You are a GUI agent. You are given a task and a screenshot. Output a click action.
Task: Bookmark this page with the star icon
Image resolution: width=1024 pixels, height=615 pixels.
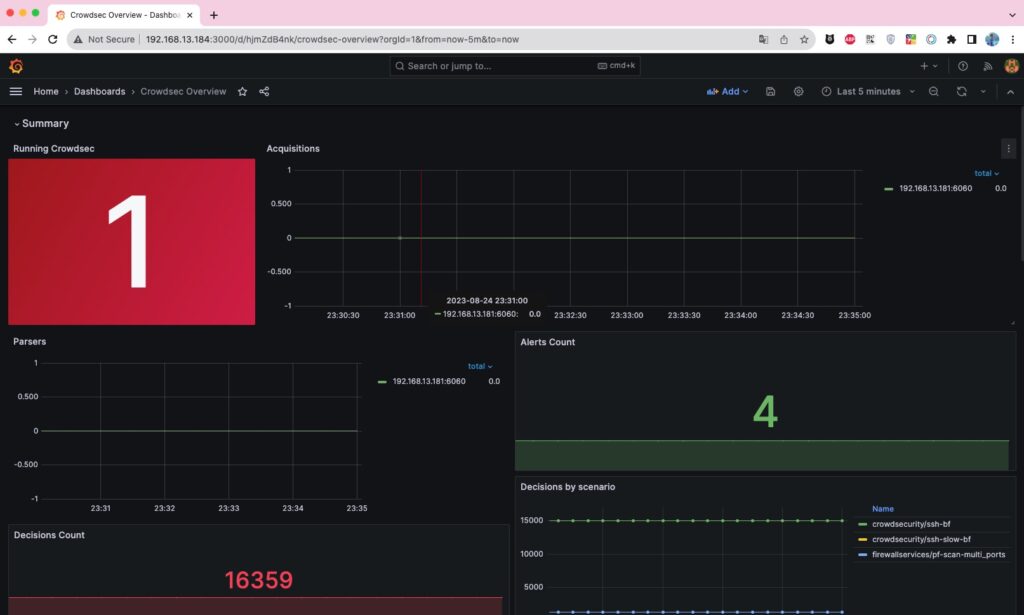coord(804,39)
